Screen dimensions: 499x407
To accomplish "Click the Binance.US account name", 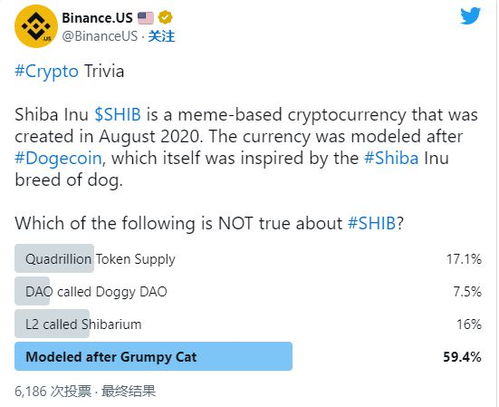I will (97, 18).
